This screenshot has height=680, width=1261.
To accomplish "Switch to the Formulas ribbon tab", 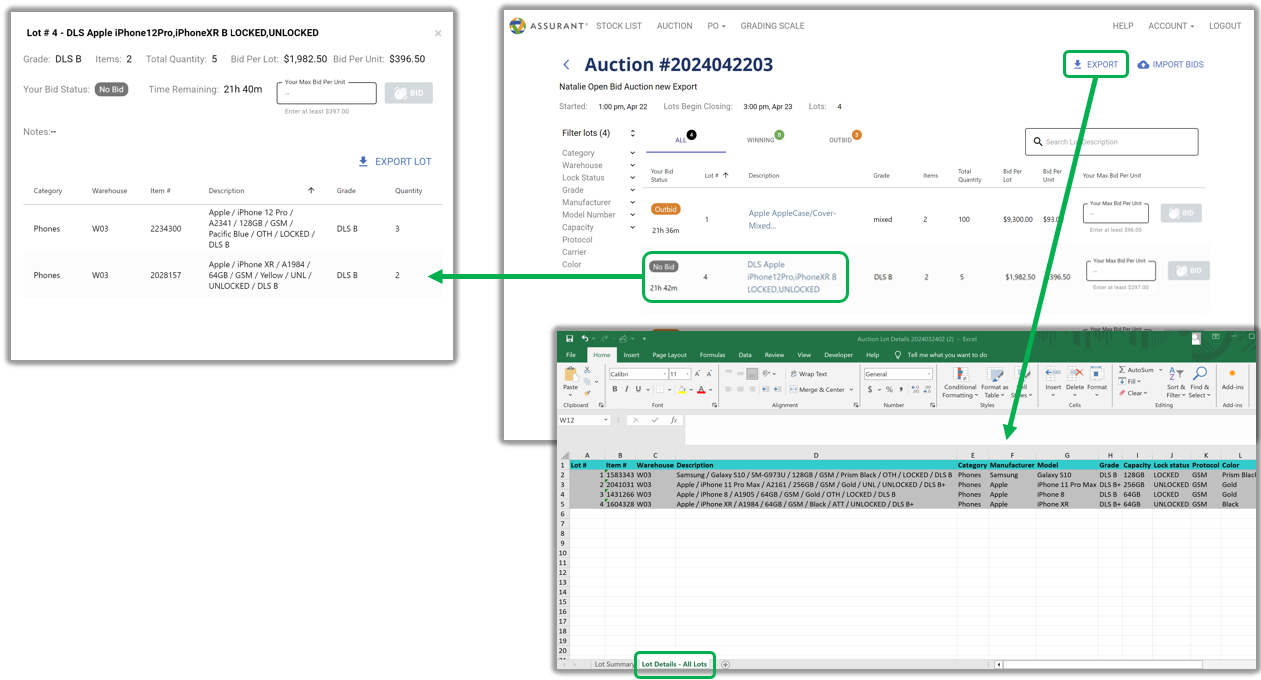I will click(x=714, y=354).
